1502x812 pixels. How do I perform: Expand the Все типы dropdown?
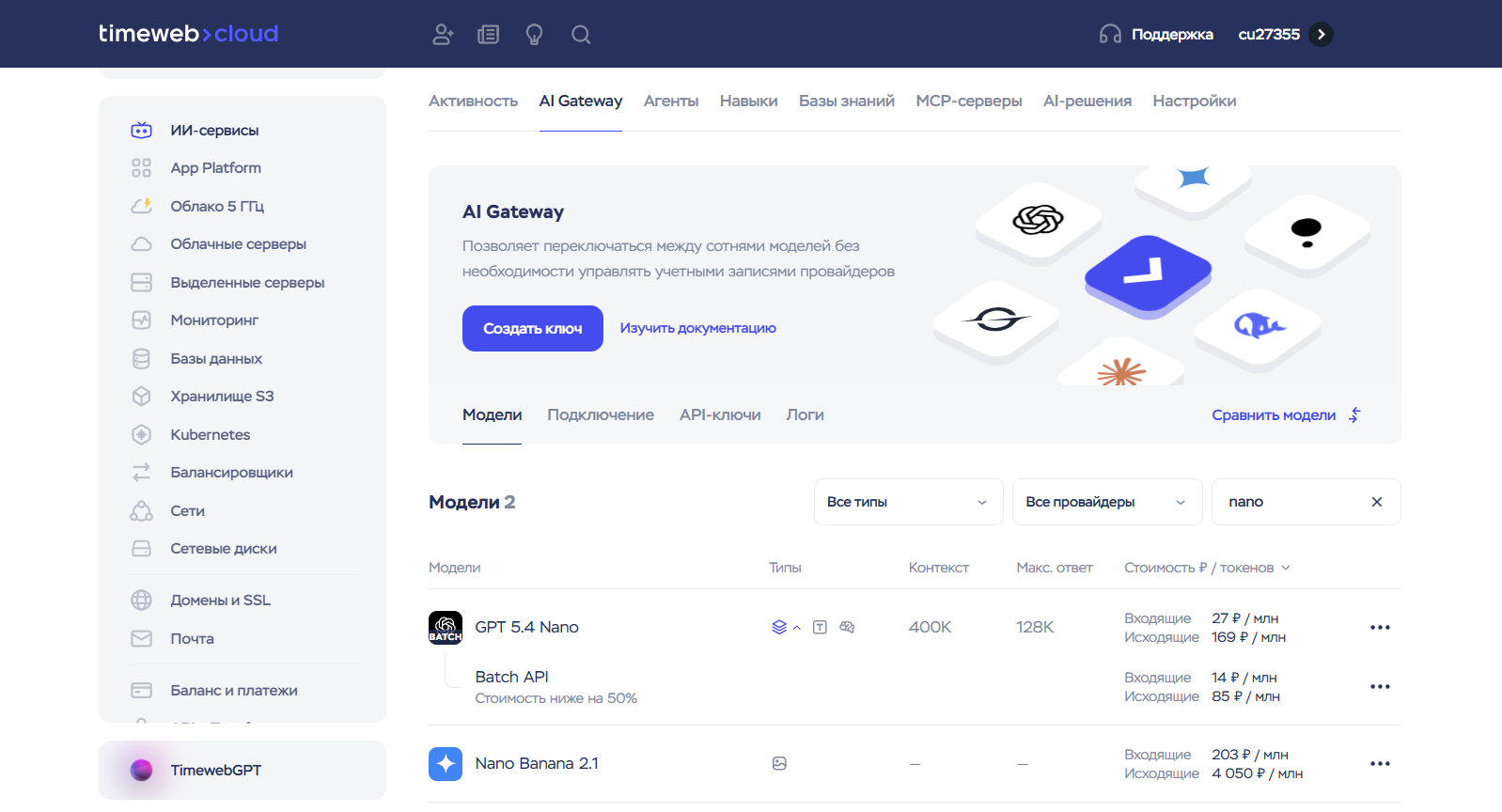coord(908,502)
